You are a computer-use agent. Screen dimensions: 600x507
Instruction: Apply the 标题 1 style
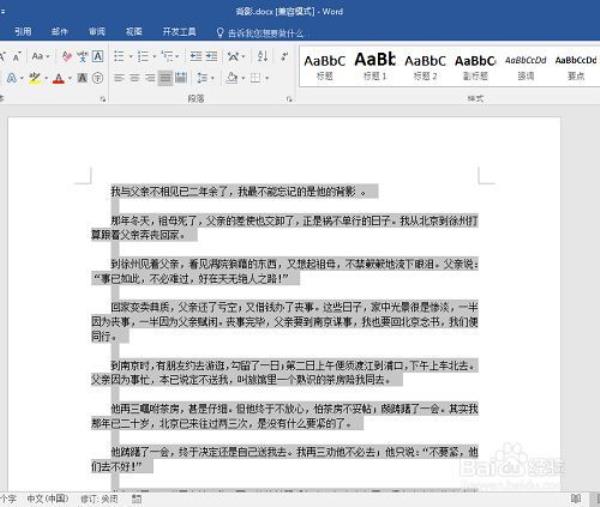[x=375, y=67]
